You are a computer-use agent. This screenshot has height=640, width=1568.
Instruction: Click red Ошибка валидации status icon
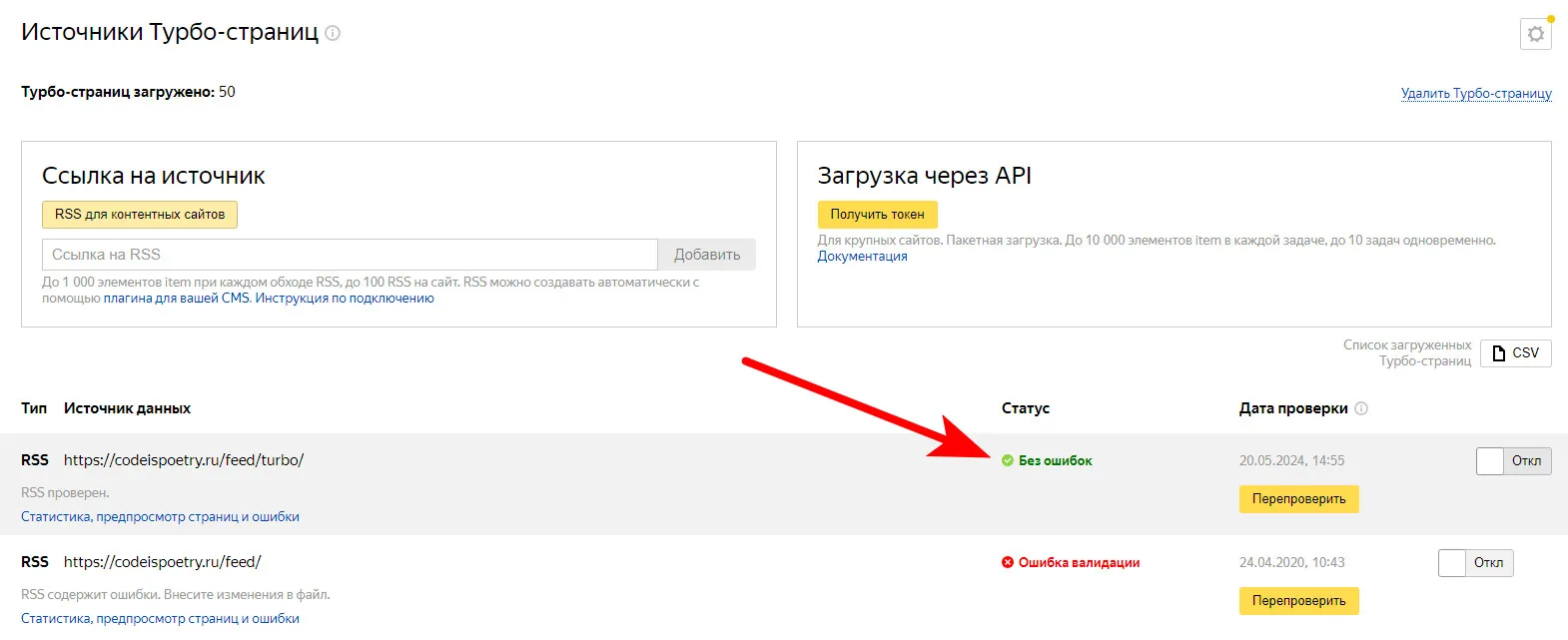1008,562
